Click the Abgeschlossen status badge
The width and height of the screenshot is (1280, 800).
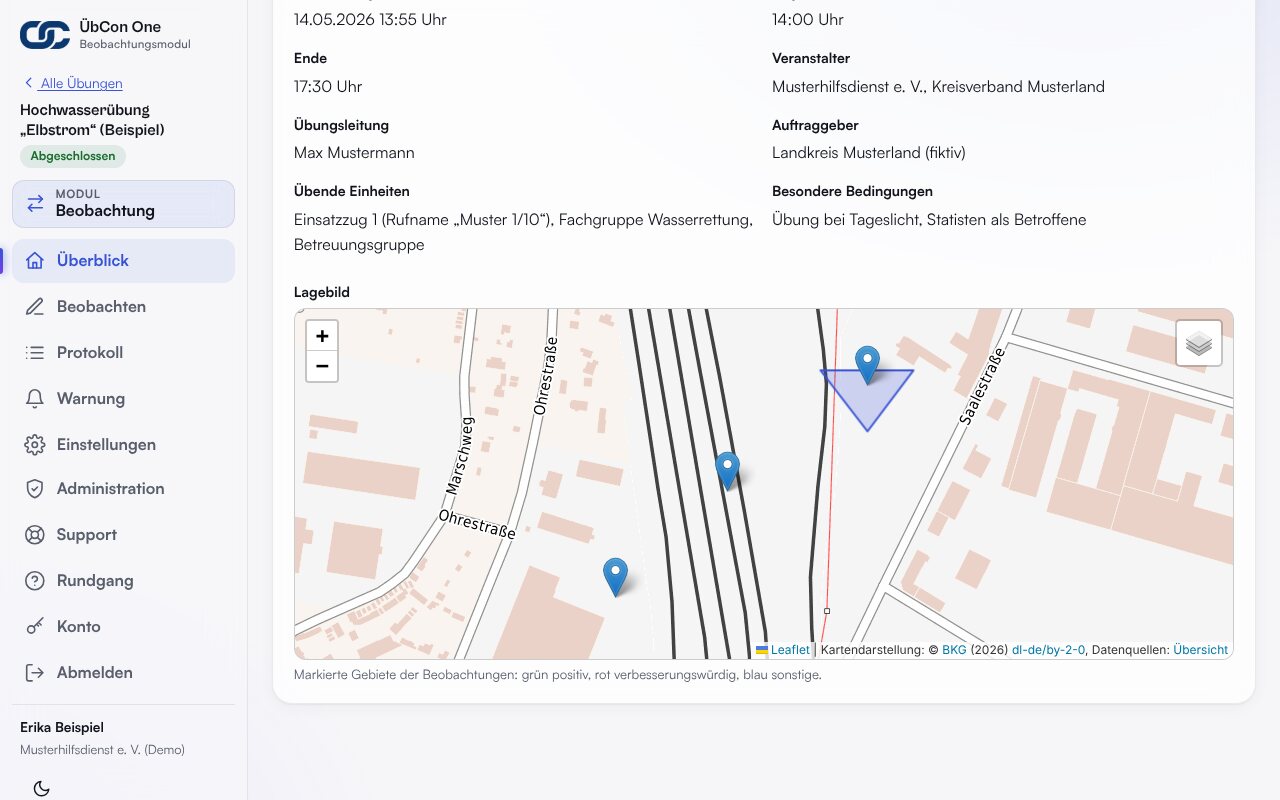(x=73, y=156)
